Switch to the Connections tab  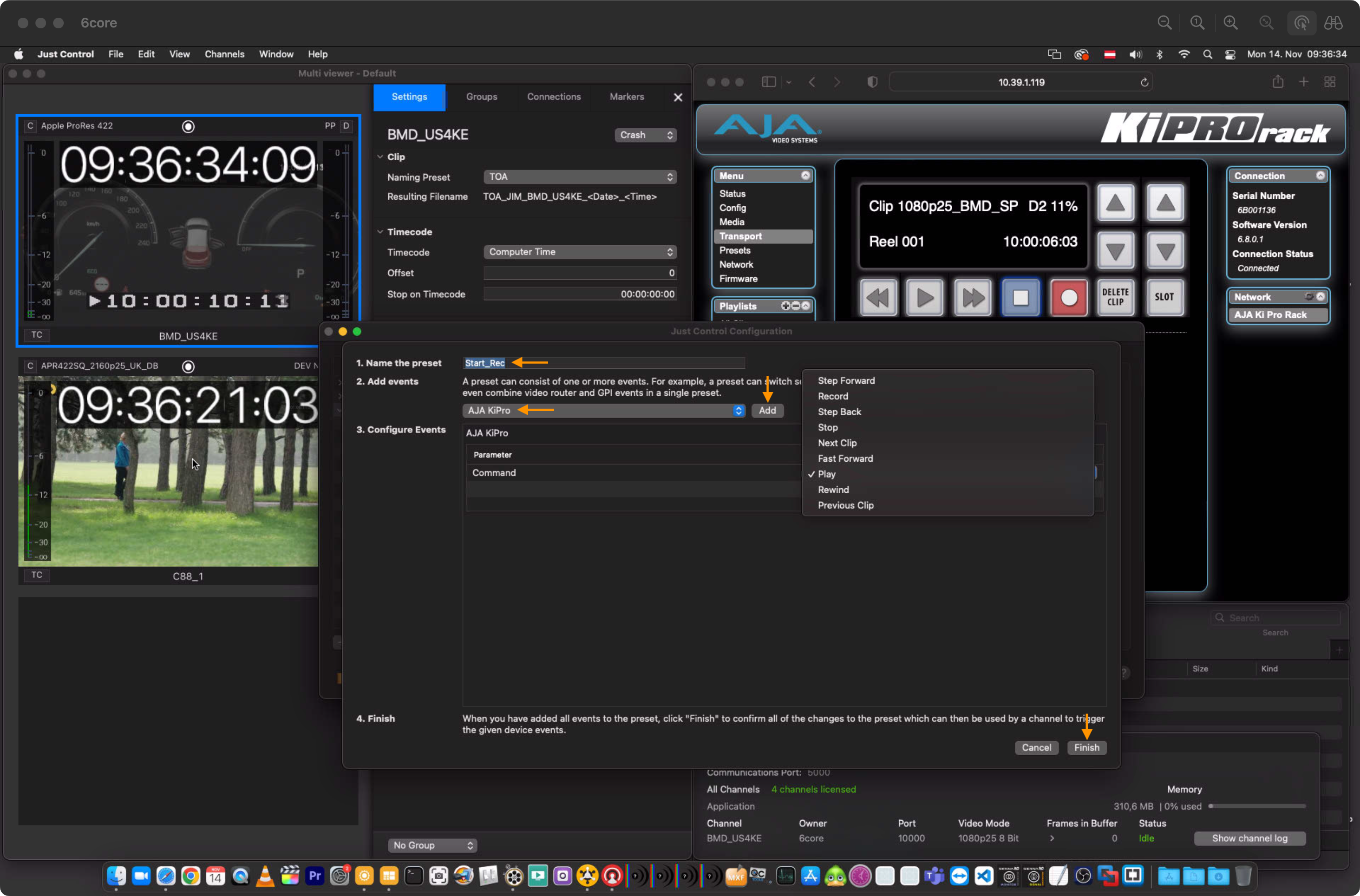[554, 97]
